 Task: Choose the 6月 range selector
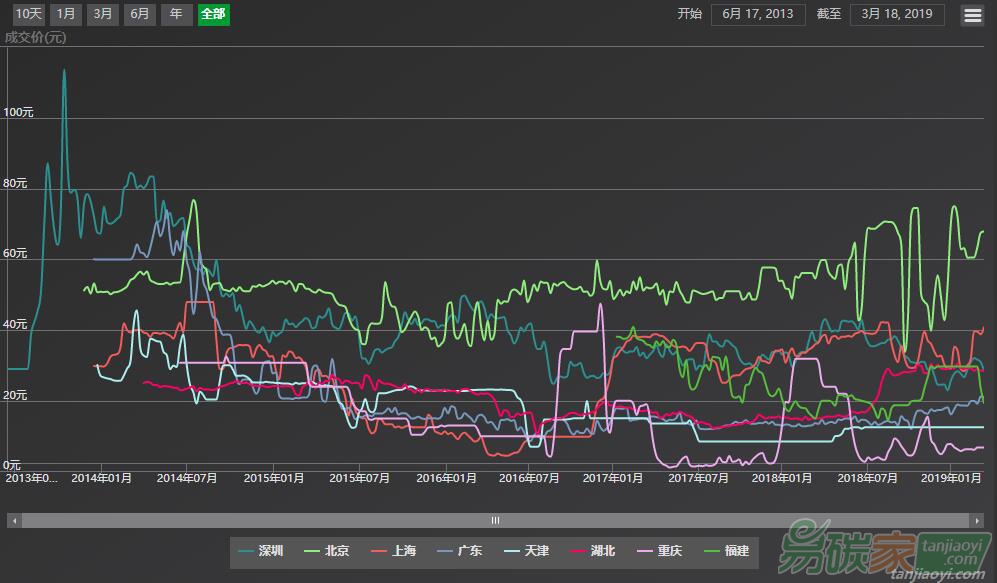click(x=140, y=14)
